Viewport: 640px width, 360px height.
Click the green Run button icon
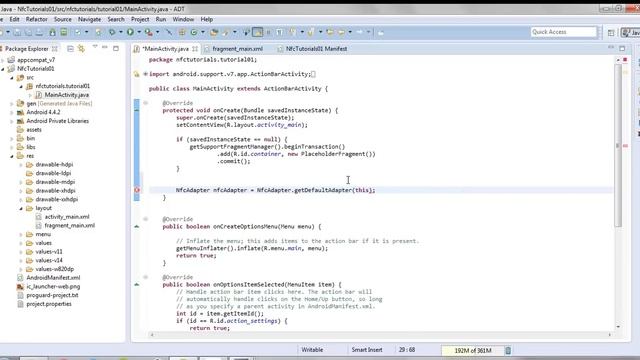(130, 32)
